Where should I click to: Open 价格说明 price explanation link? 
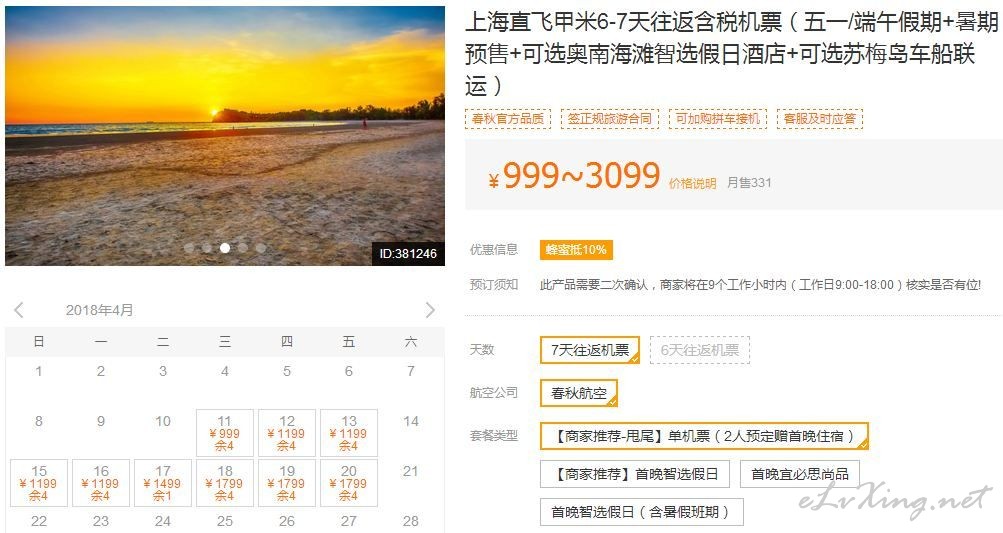point(692,184)
